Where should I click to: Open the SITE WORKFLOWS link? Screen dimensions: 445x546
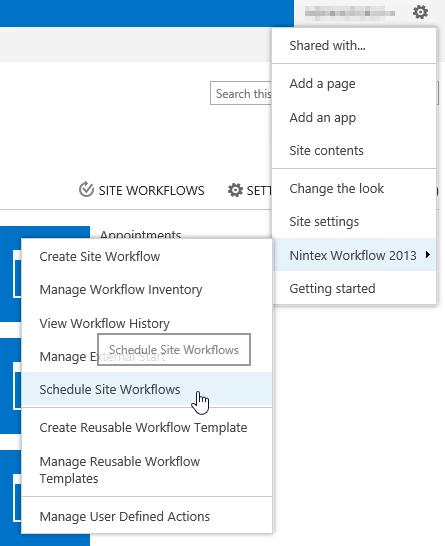(x=141, y=190)
